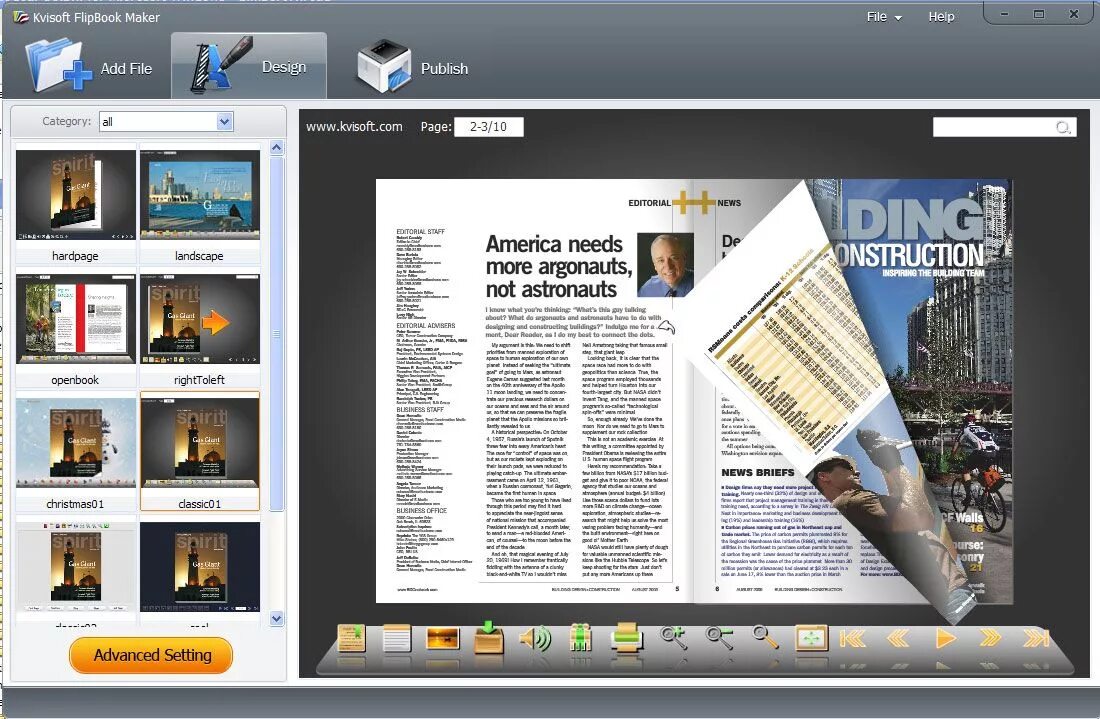Screen dimensions: 1100x719
Task: Click the green gift share icon
Action: (x=580, y=638)
